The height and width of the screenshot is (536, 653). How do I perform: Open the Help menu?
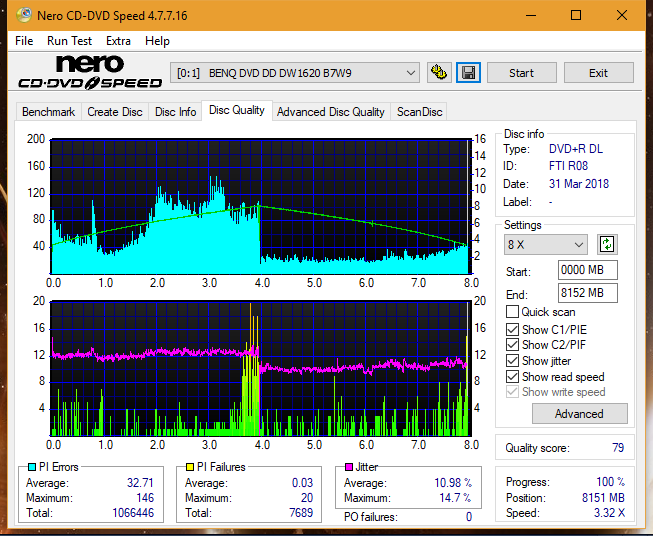click(x=157, y=41)
